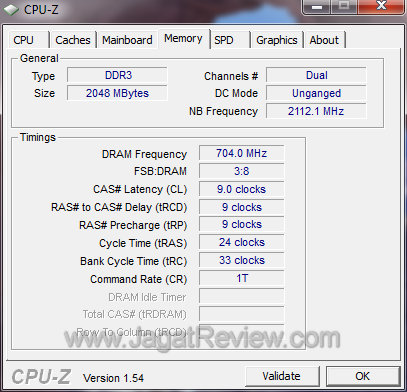Click the NB Frequency value field
Image resolution: width=407 pixels, height=392 pixels.
316,111
